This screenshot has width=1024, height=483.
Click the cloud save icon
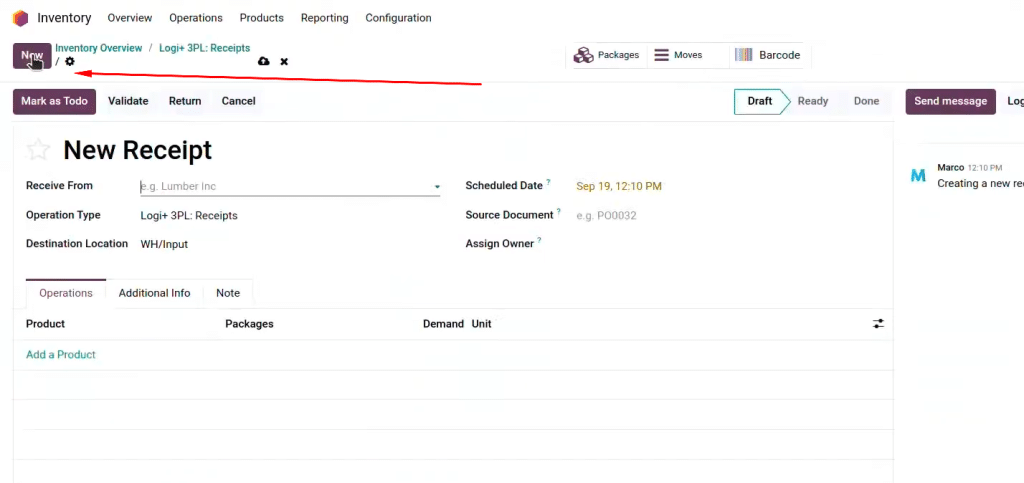click(x=264, y=62)
